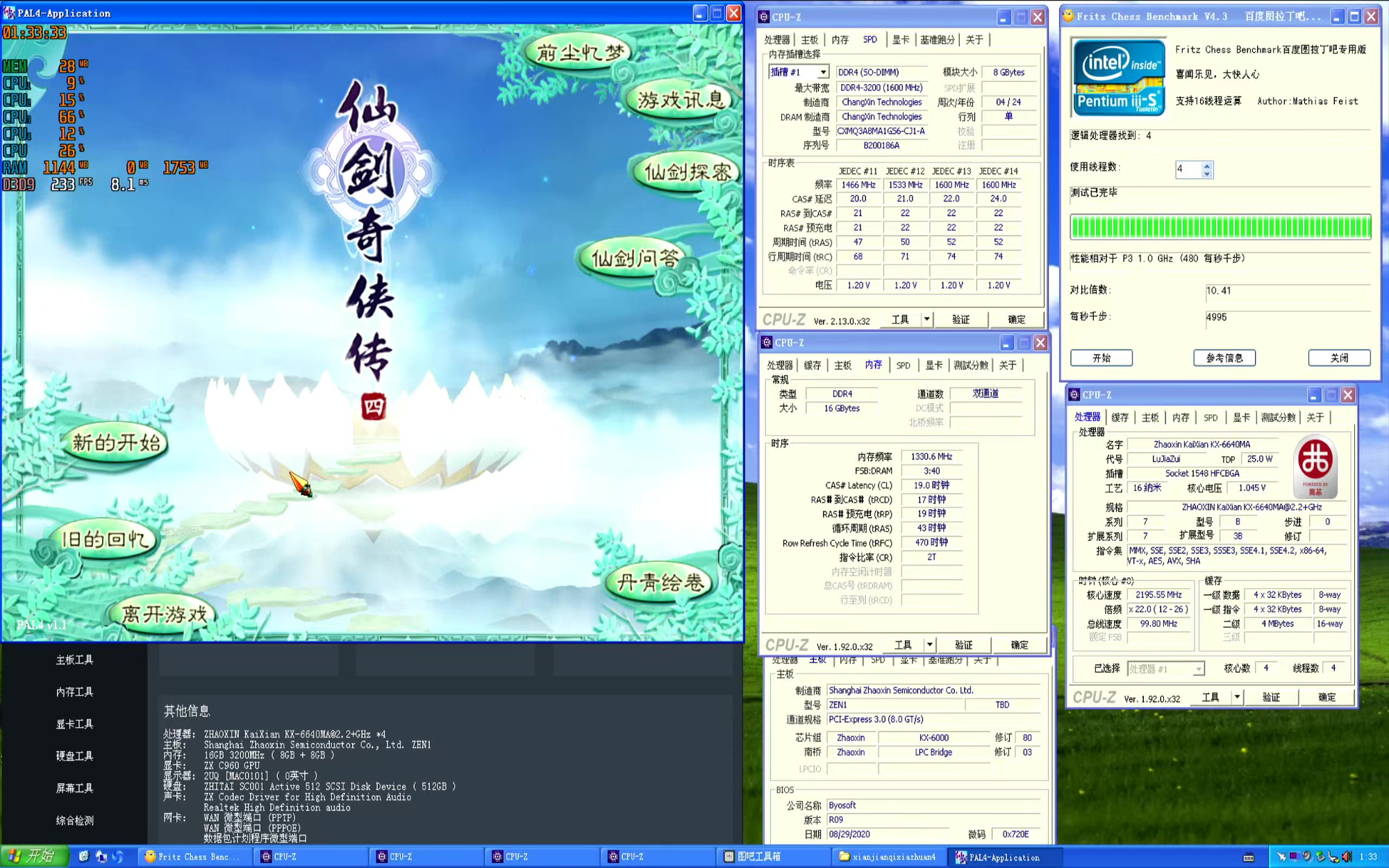Click the taskbar clock showing 1:33
Viewport: 1389px width, 868px height.
click(x=1368, y=857)
